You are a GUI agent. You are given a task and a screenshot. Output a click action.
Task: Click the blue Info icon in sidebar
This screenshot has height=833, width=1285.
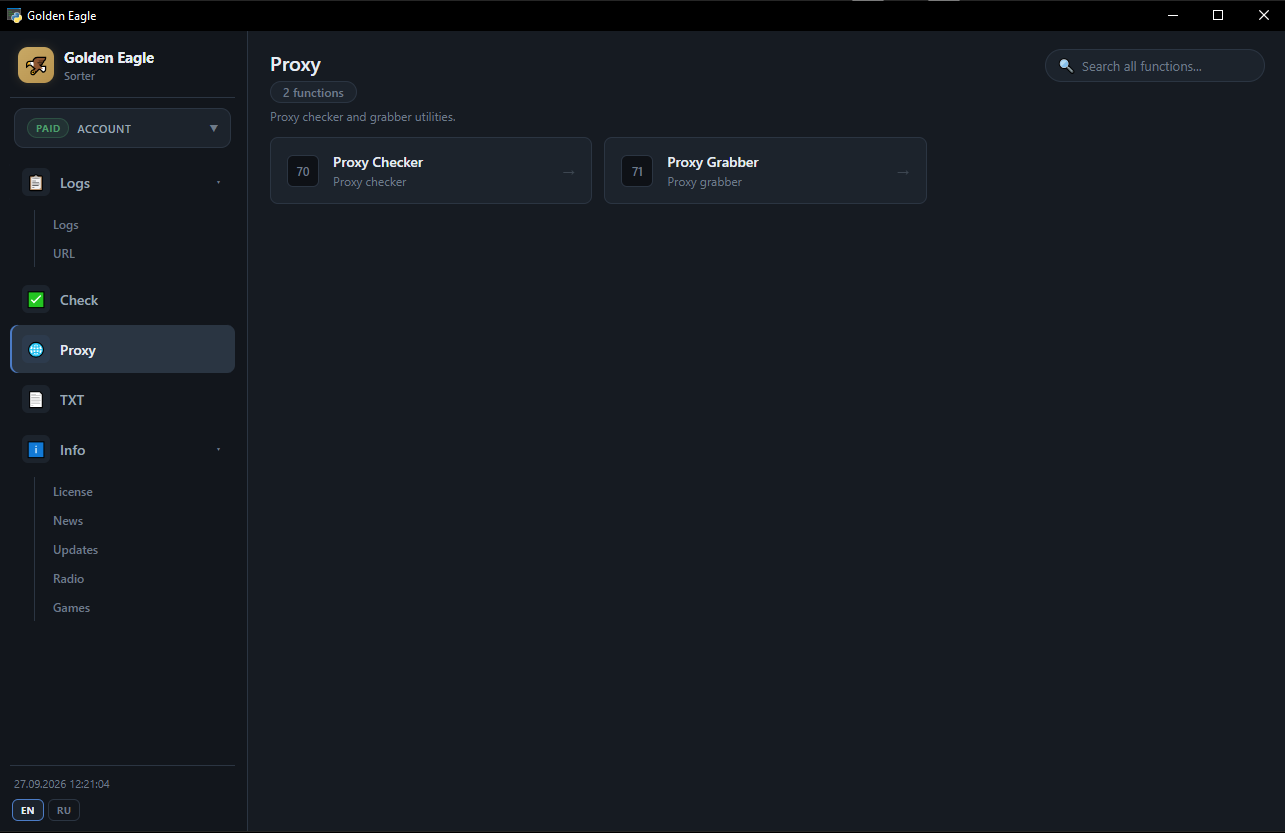click(36, 450)
